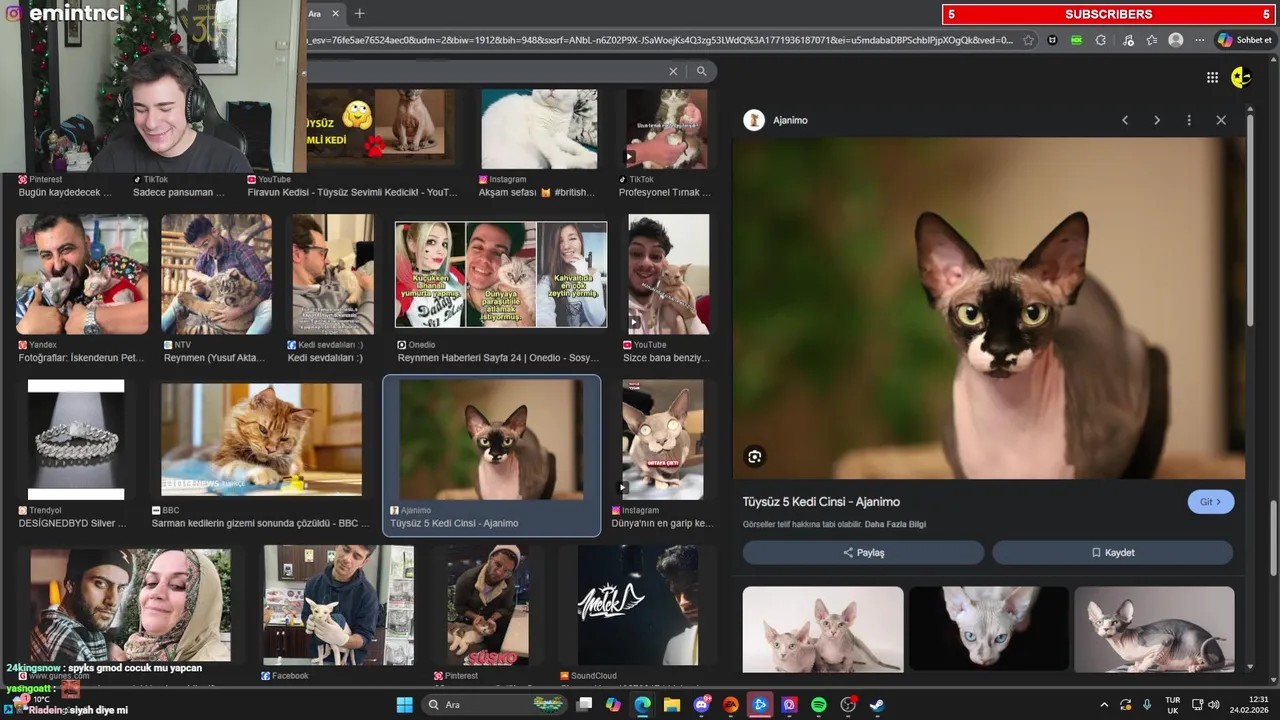The image size is (1280, 720).
Task: Click the taskbar Ara search box
Action: point(495,705)
